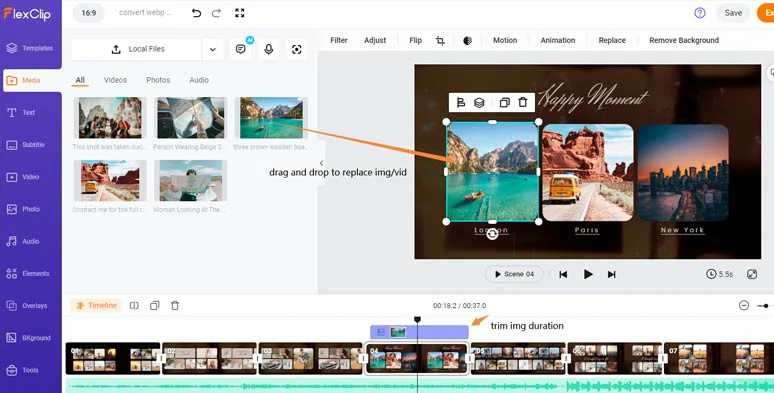This screenshot has height=393, width=774.
Task: Duplicate selected image via floating toolbar
Action: coord(504,102)
